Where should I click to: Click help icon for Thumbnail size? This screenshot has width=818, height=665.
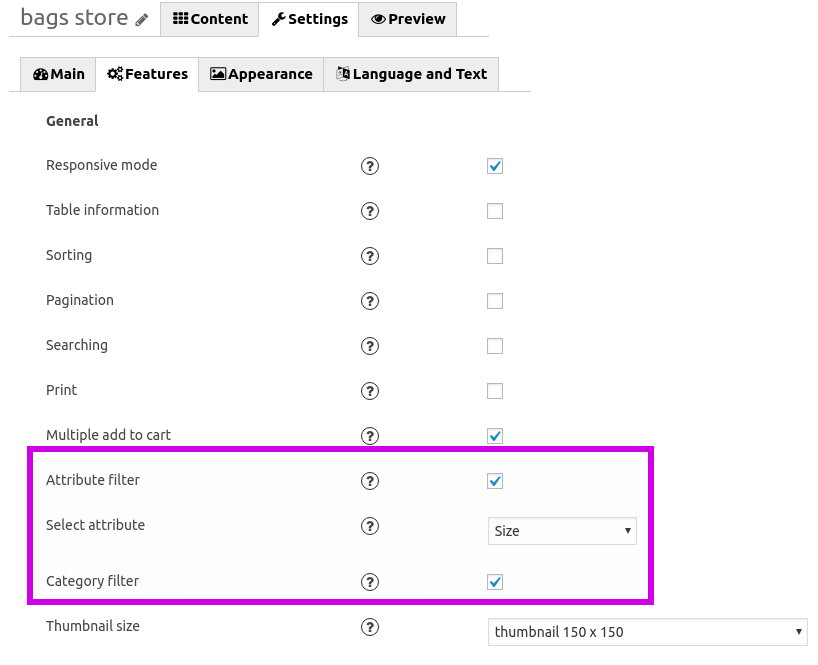pos(369,626)
